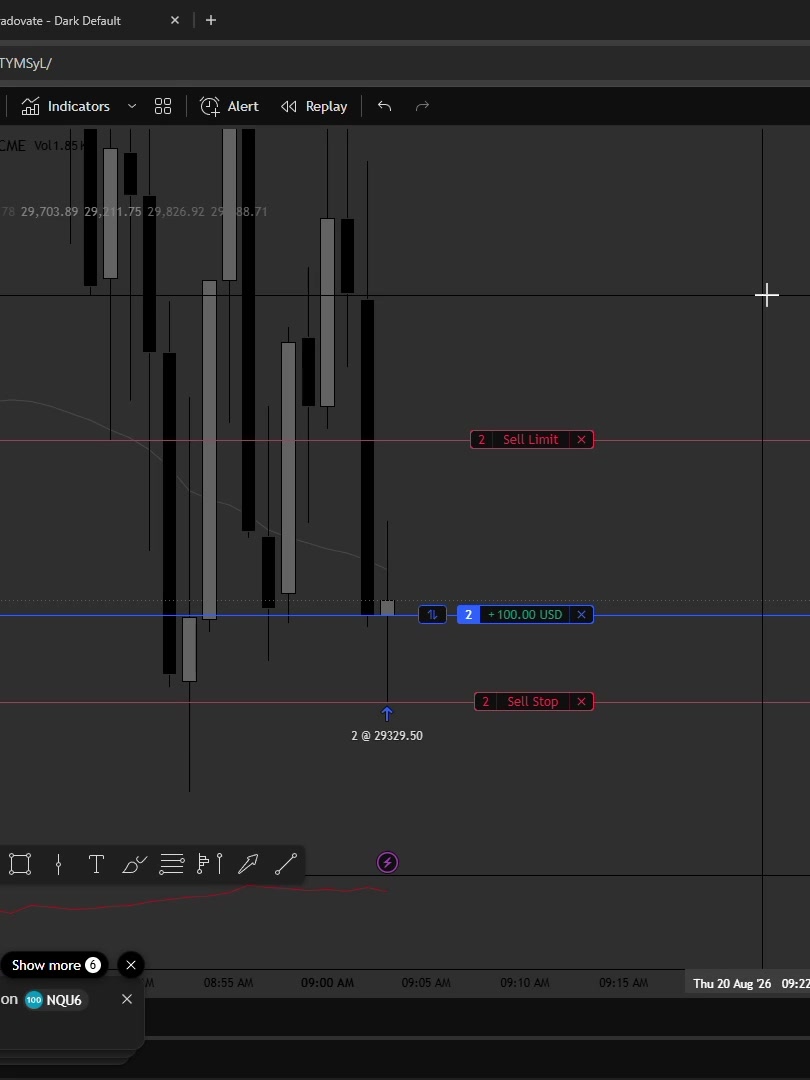
Task: Click the +100.00 USD position profit label
Action: click(x=525, y=614)
